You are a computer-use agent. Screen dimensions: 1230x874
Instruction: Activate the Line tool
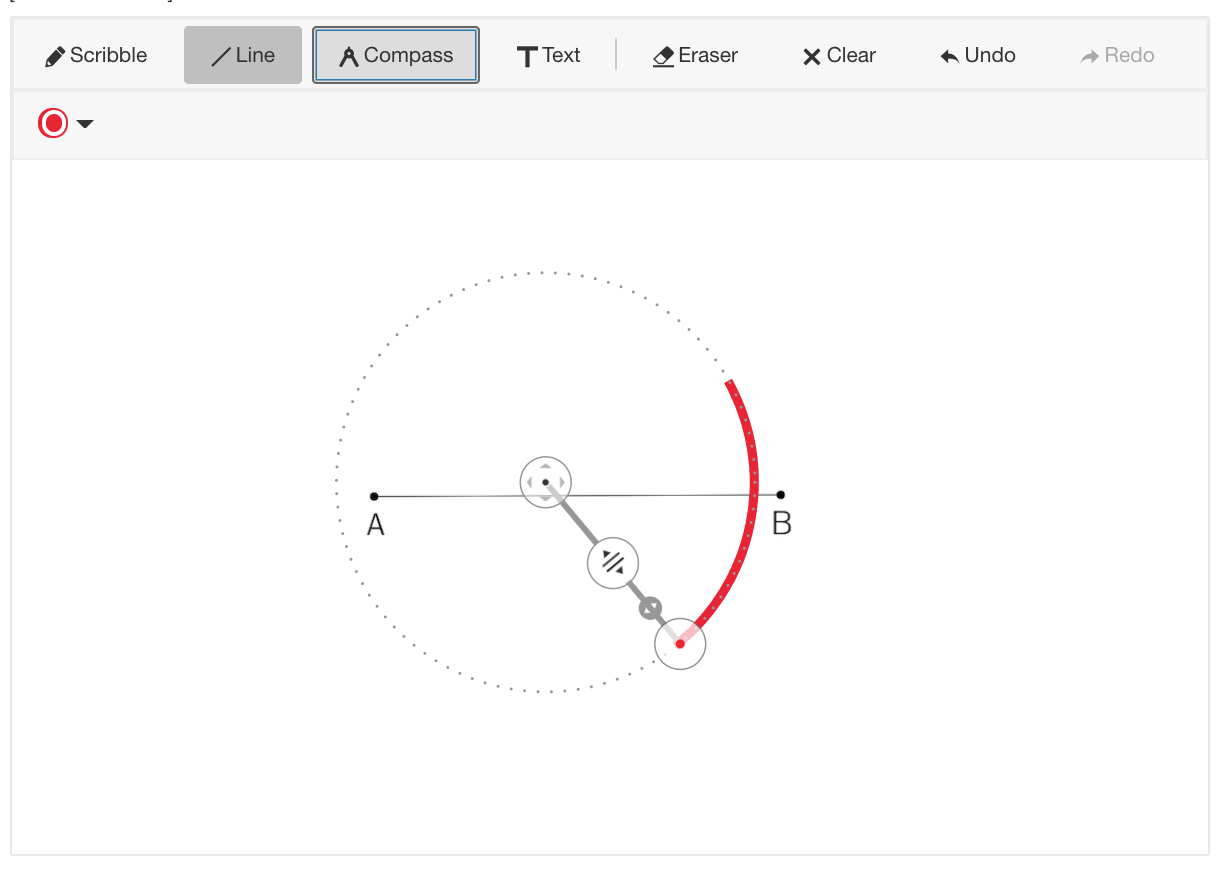[243, 55]
